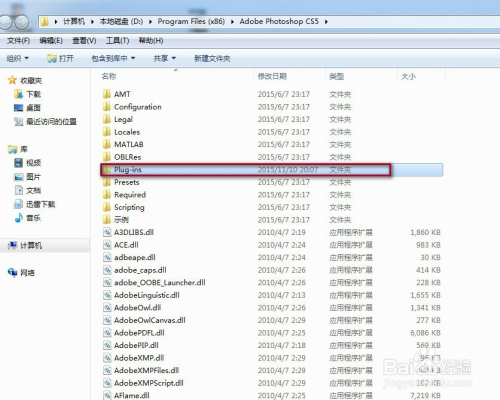500x400 pixels.
Task: Open the 文件(F) menu
Action: 18,41
